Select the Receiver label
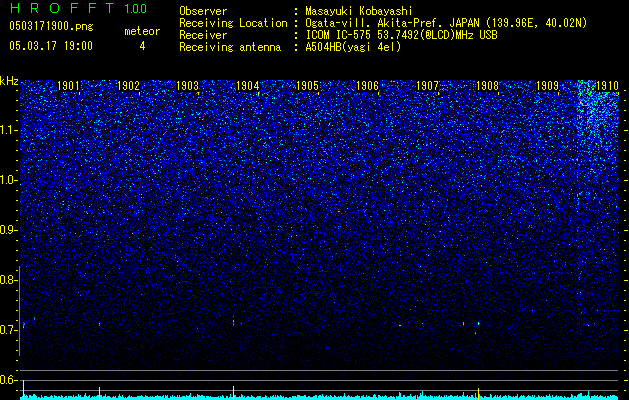Screen dimensions: 629x400 [203, 35]
